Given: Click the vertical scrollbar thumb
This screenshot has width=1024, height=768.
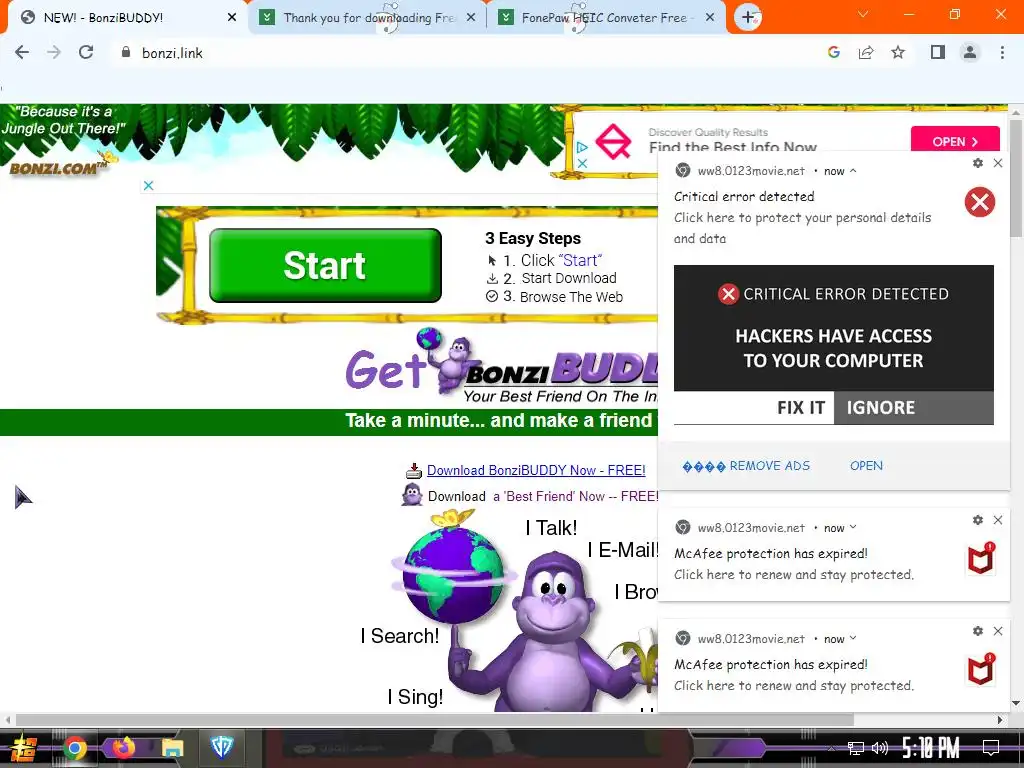Looking at the screenshot, I should (x=1016, y=178).
